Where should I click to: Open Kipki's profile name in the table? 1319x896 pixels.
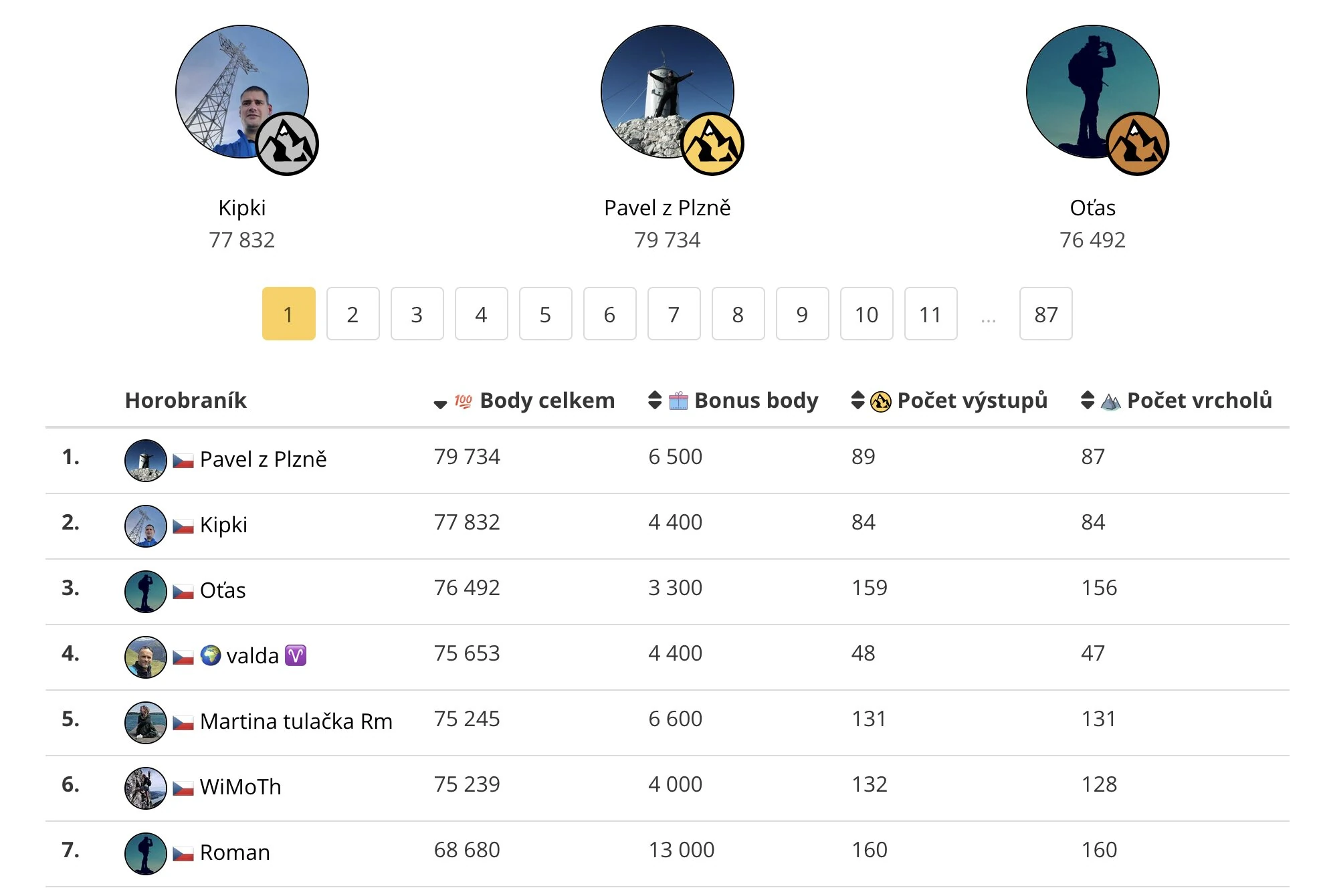223,525
